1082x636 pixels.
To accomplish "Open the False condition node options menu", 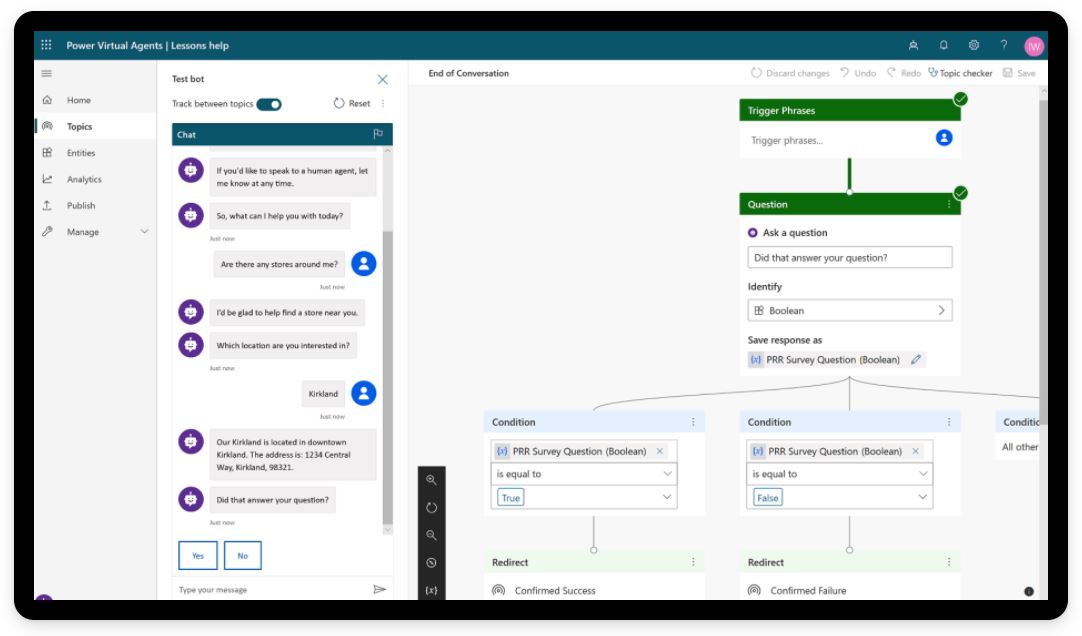I will point(949,421).
